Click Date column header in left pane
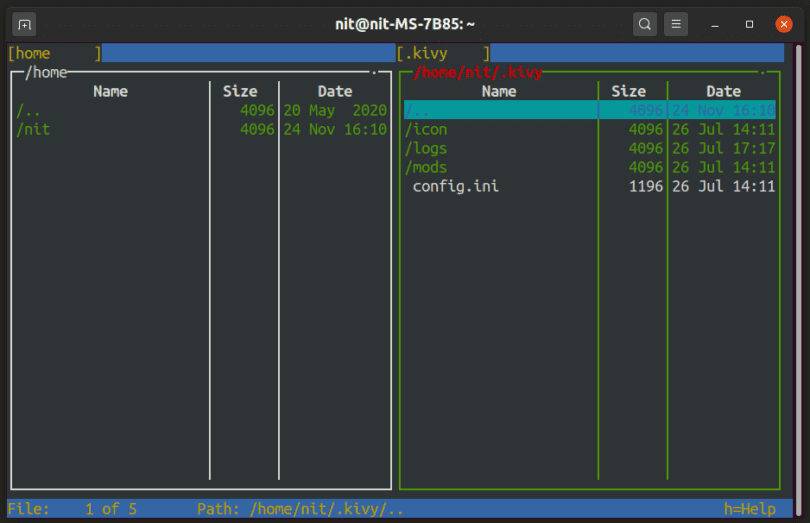Viewport: 810px width, 523px height. 335,91
